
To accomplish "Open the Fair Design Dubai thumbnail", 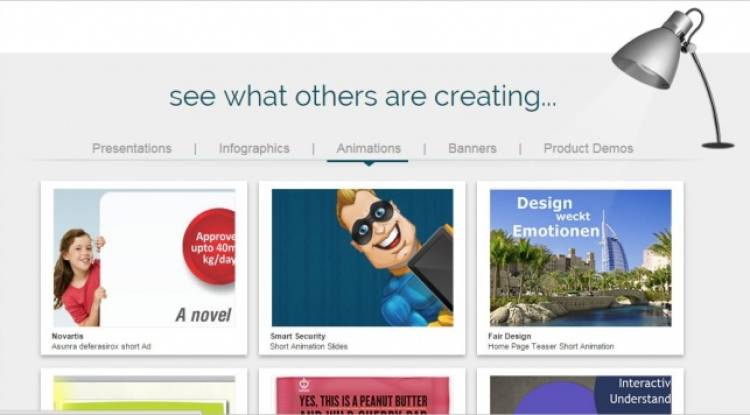I will coord(580,258).
